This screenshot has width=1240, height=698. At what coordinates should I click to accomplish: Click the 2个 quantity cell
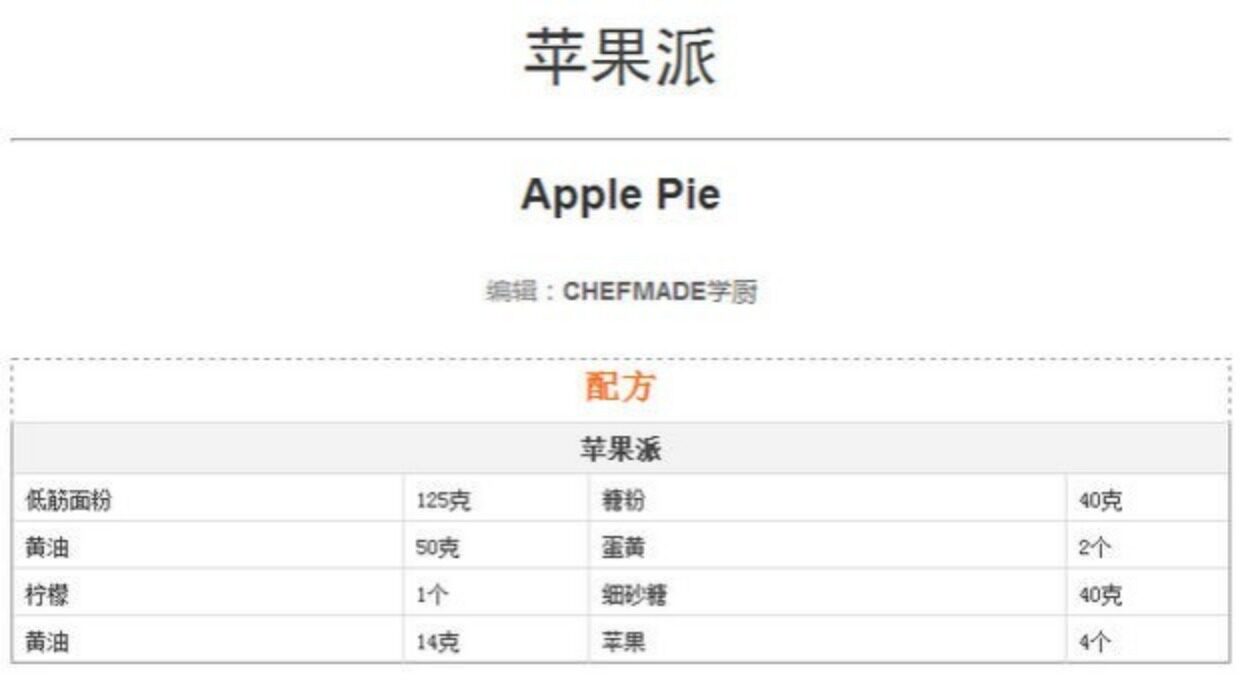pyautogui.click(x=1095, y=548)
